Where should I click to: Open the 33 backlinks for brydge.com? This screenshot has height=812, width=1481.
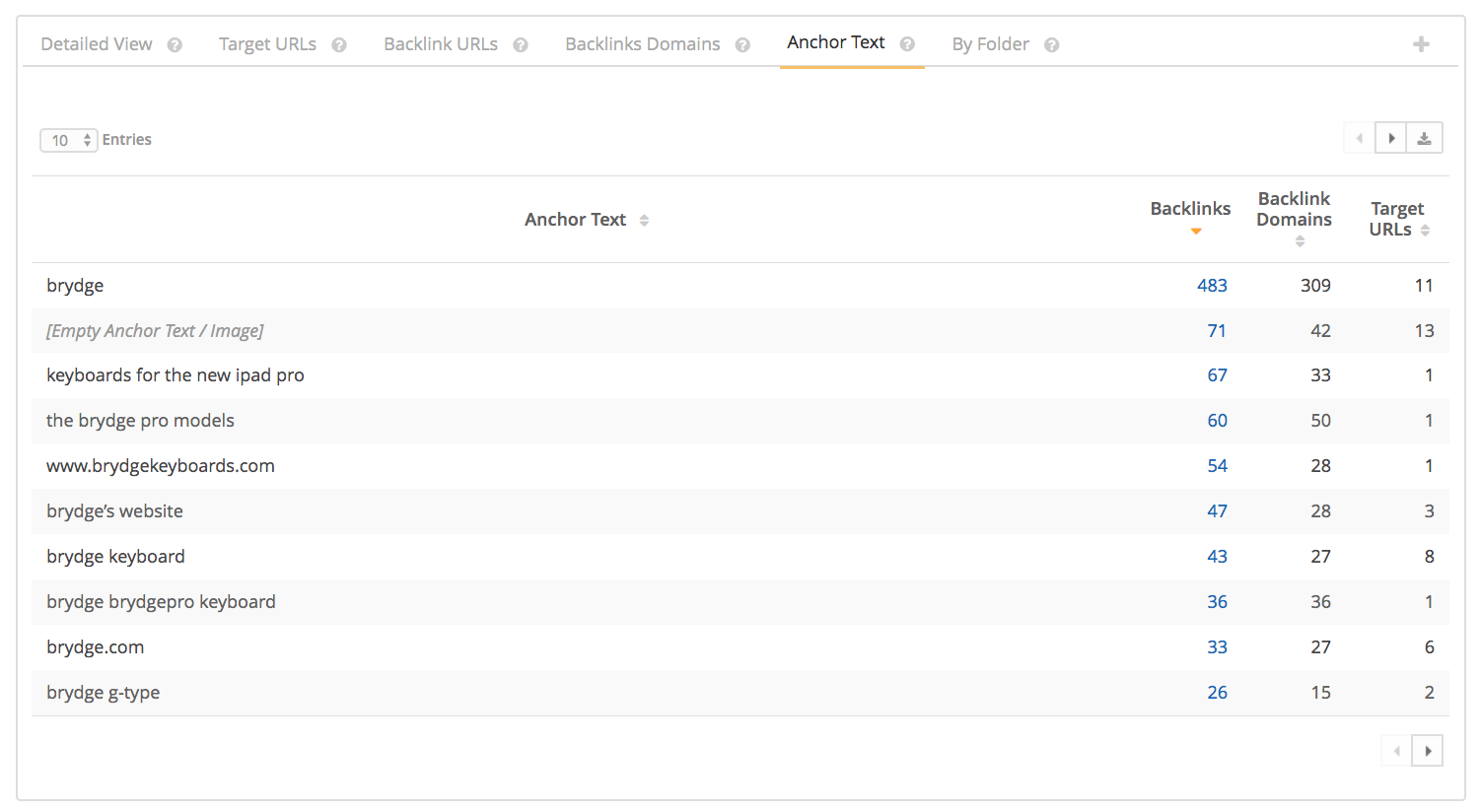point(1217,647)
